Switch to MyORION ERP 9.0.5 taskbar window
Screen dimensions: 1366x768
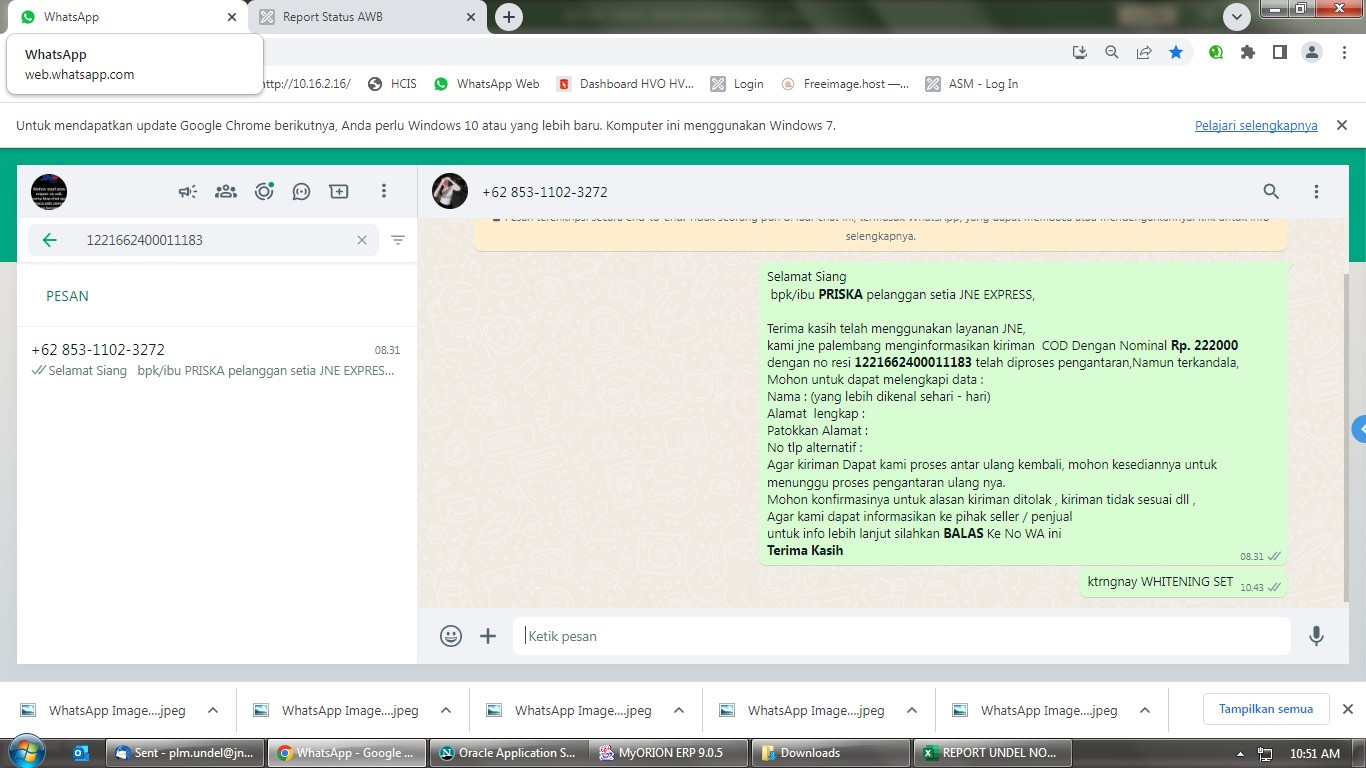pos(669,753)
